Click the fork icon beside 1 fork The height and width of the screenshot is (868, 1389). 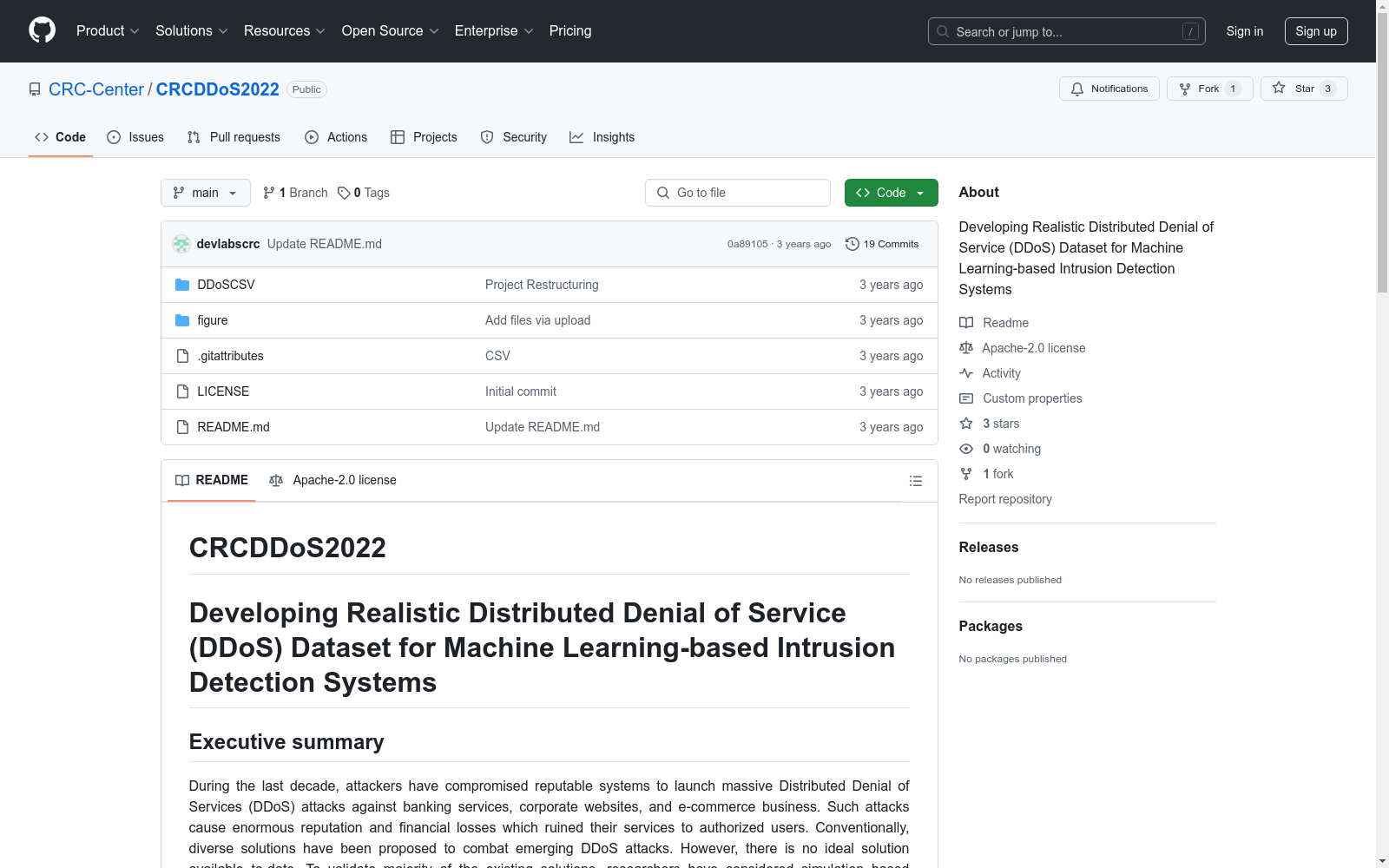(966, 474)
